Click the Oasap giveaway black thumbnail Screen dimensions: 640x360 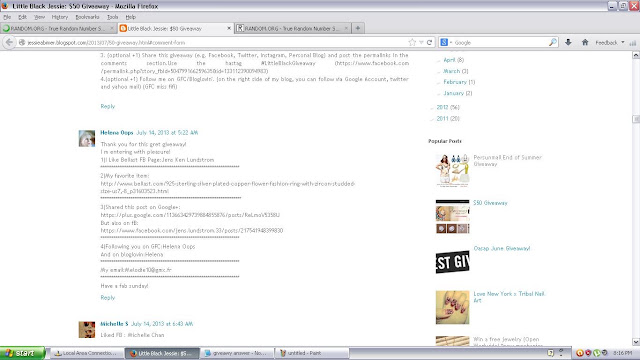point(452,262)
